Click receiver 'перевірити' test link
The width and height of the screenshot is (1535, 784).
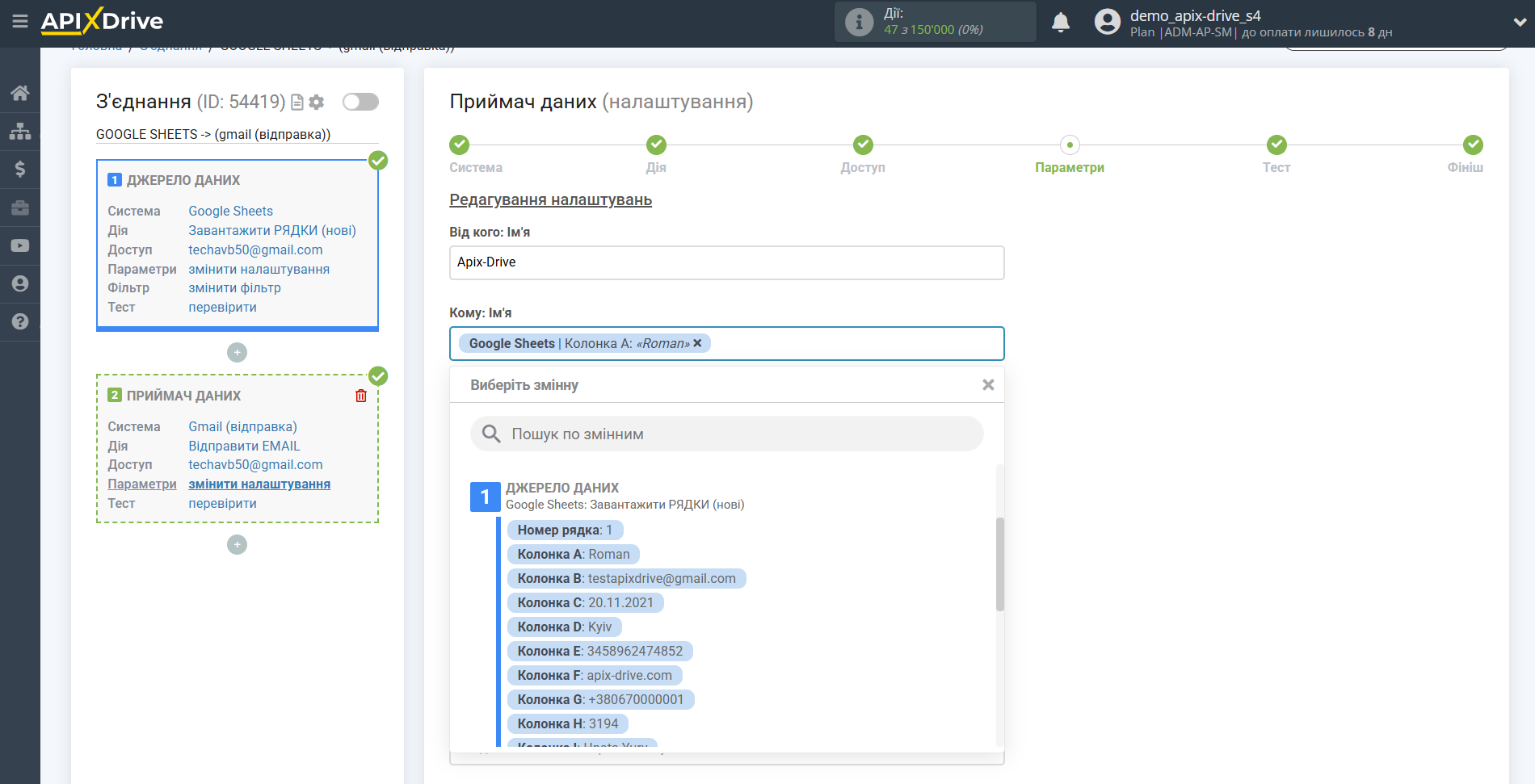222,503
